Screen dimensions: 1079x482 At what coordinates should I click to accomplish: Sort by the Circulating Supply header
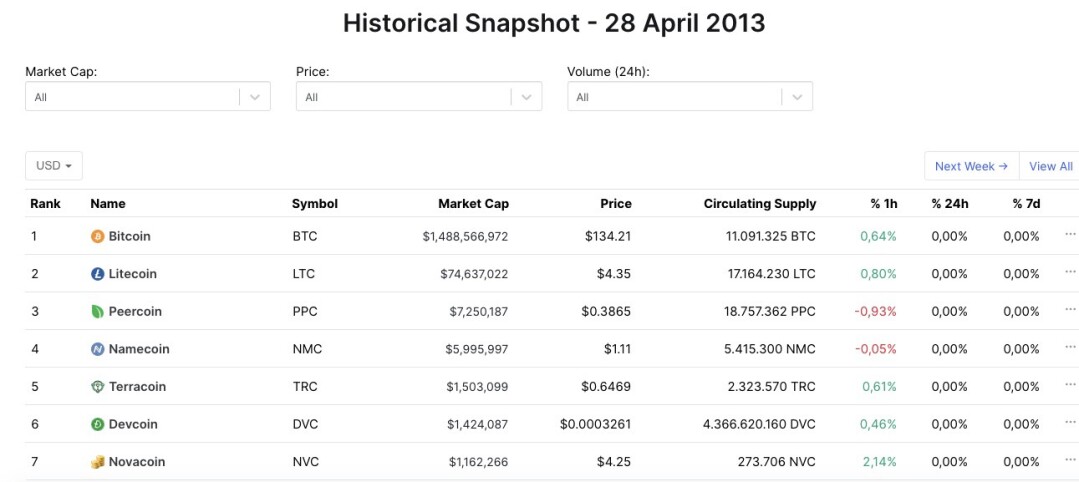pos(760,204)
